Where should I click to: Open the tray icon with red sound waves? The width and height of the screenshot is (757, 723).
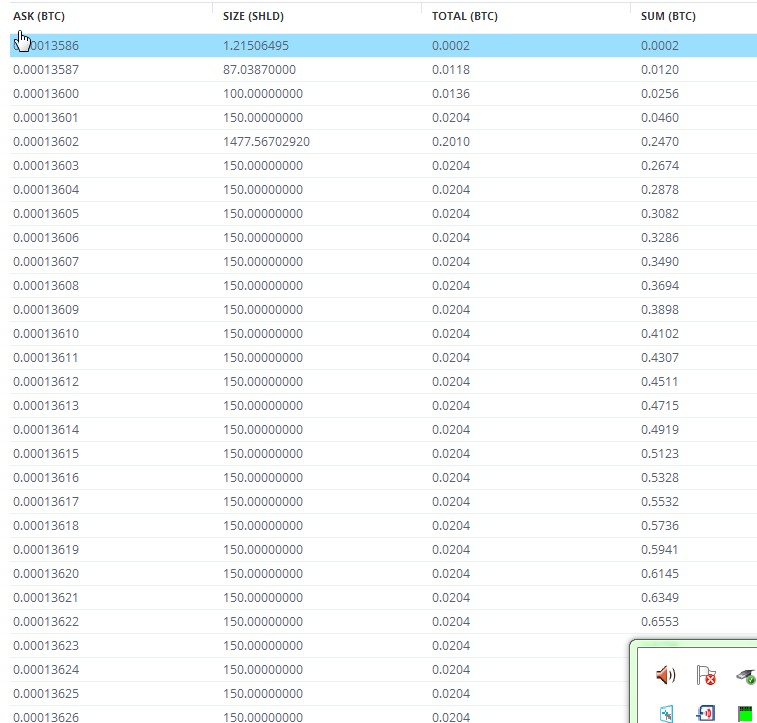(x=706, y=713)
